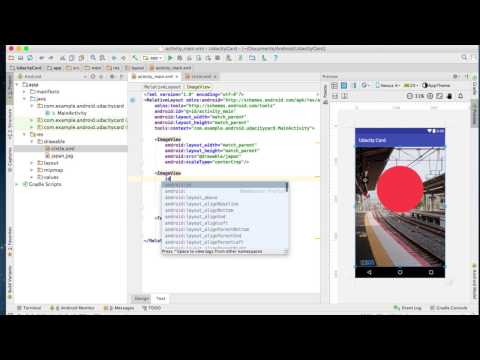Open the TODO tool window
Screen dimensions: 480x360
pos(152,308)
